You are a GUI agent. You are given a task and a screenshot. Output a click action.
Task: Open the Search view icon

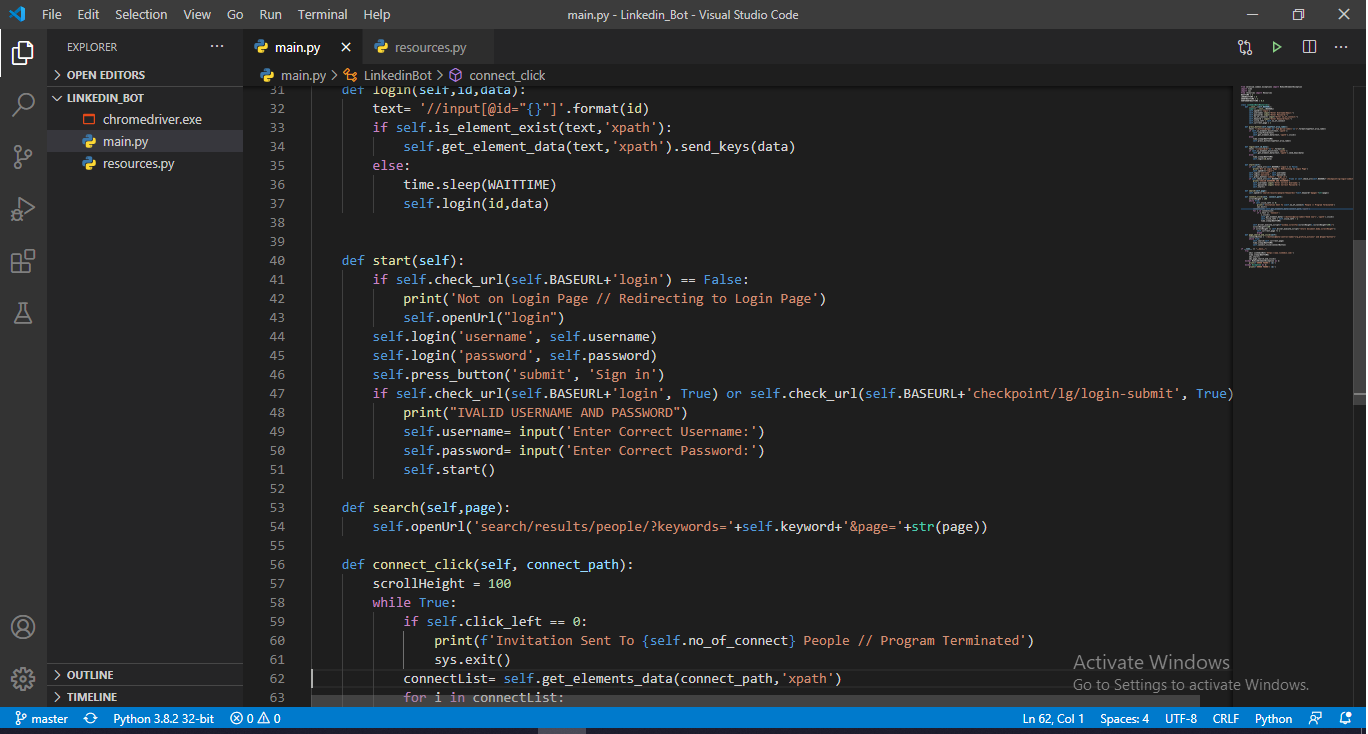[23, 105]
